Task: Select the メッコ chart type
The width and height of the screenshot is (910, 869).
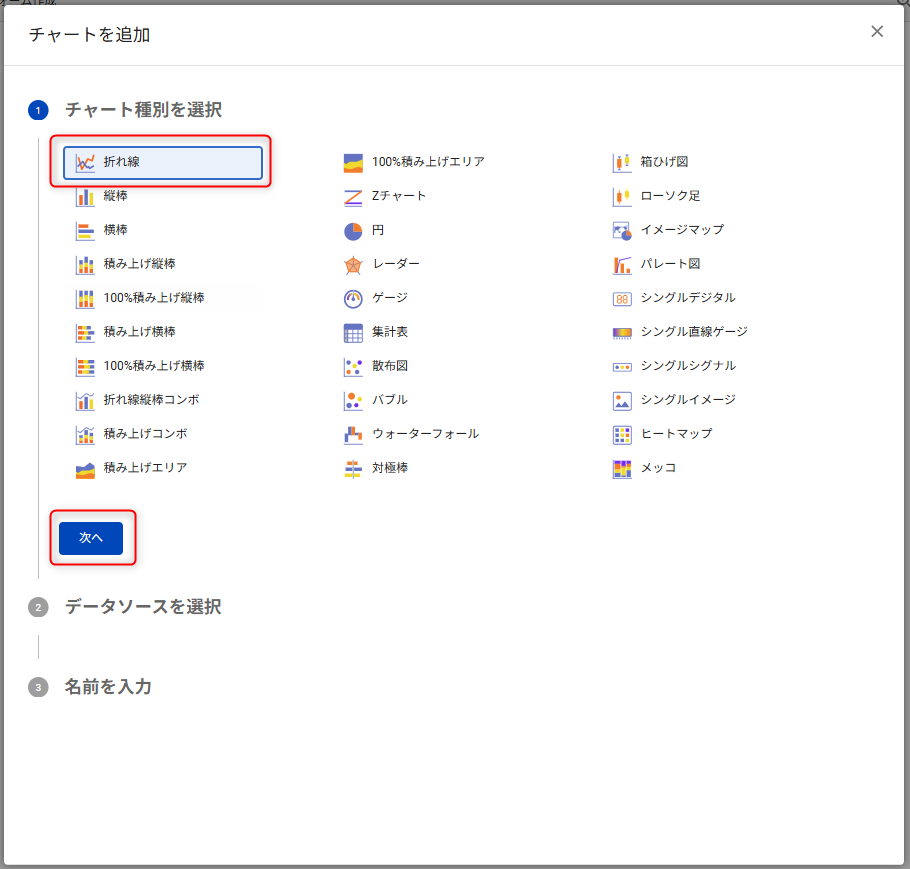Action: tap(657, 468)
